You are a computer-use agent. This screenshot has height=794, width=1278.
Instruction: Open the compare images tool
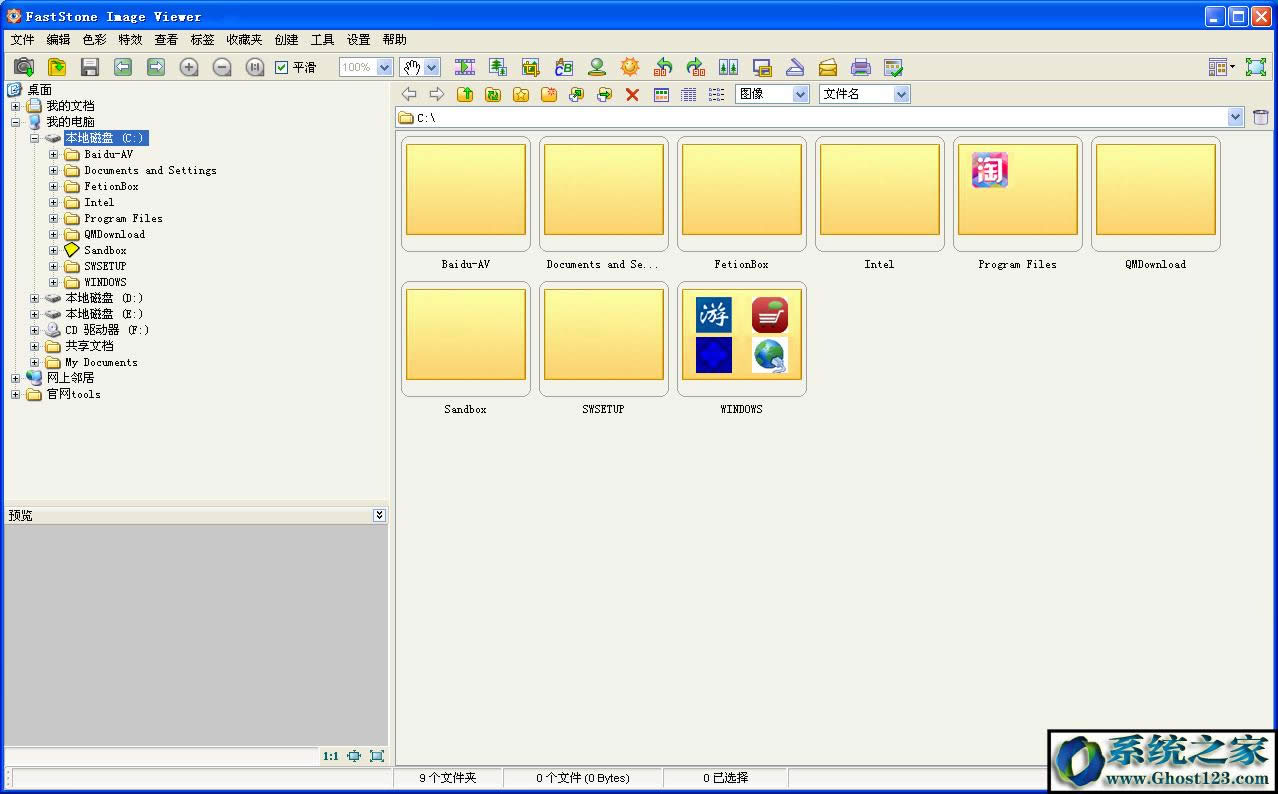[728, 67]
